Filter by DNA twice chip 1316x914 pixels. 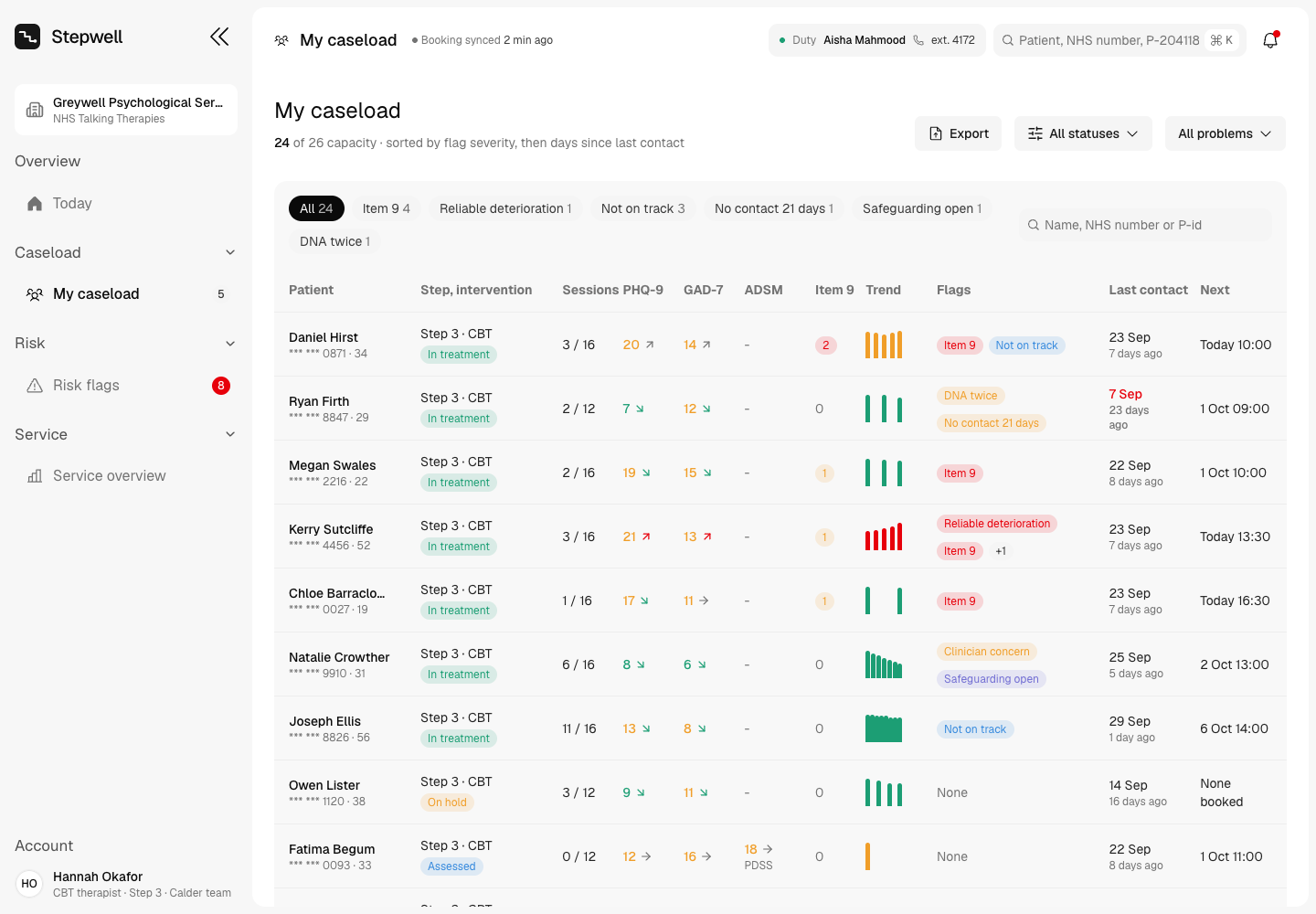pos(334,241)
